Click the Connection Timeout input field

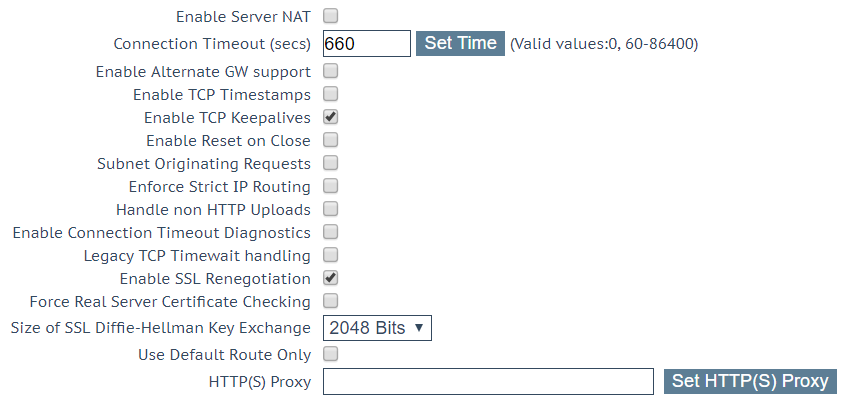pos(367,43)
